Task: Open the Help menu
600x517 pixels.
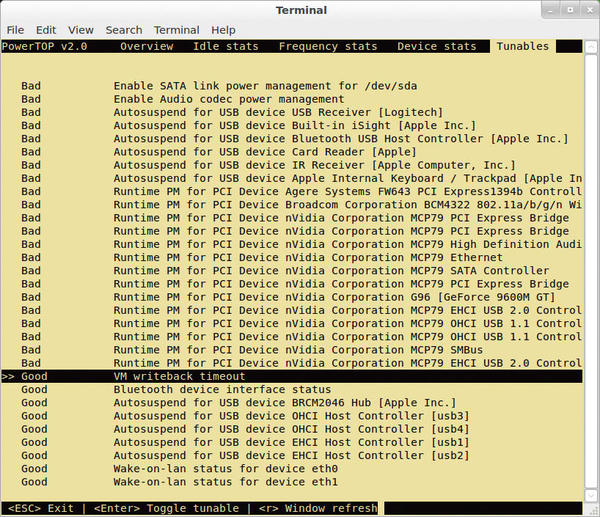Action: coord(223,30)
